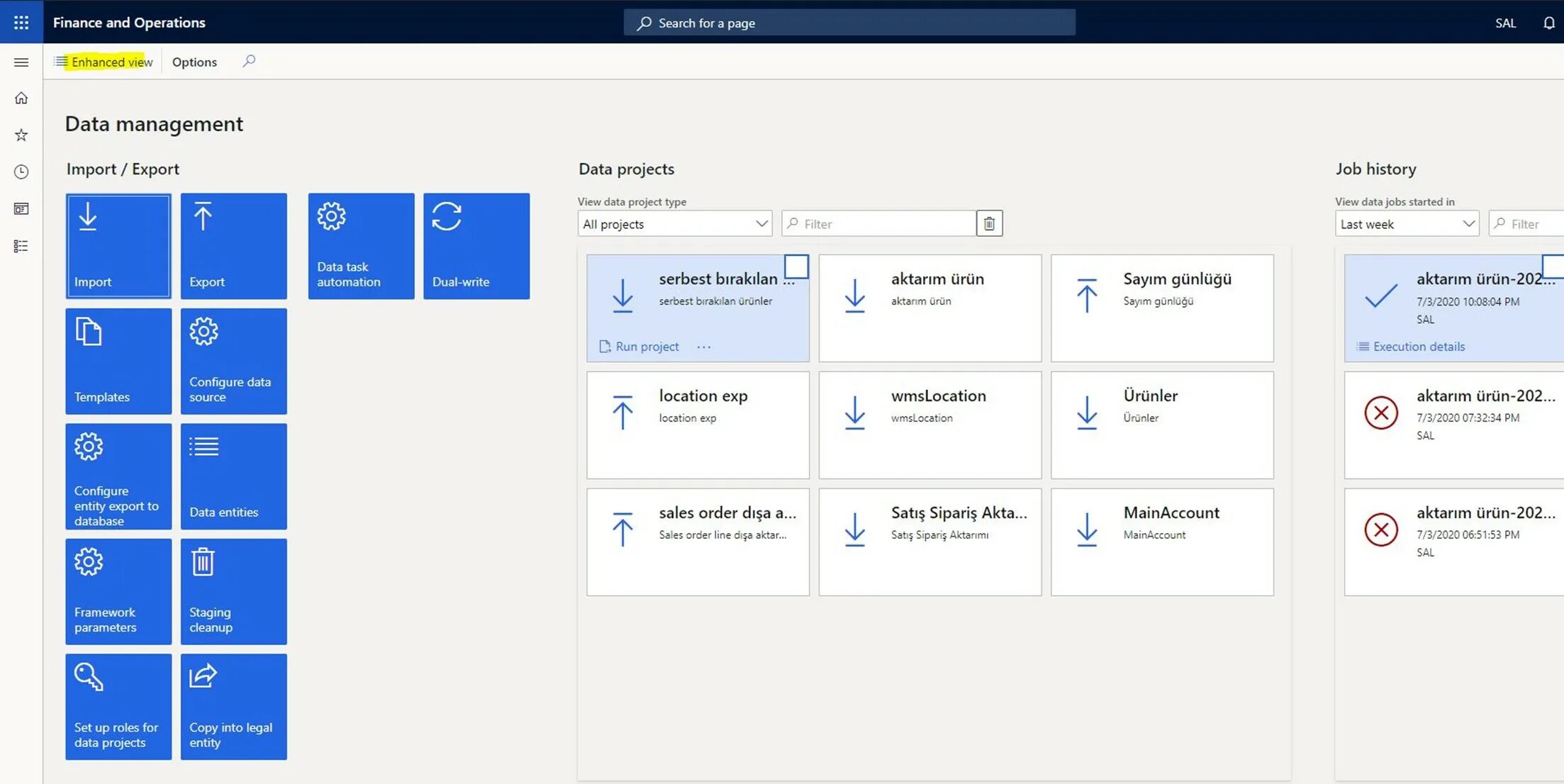Screen dimensions: 1564x784
Task: Open the Import tile
Action: [118, 246]
